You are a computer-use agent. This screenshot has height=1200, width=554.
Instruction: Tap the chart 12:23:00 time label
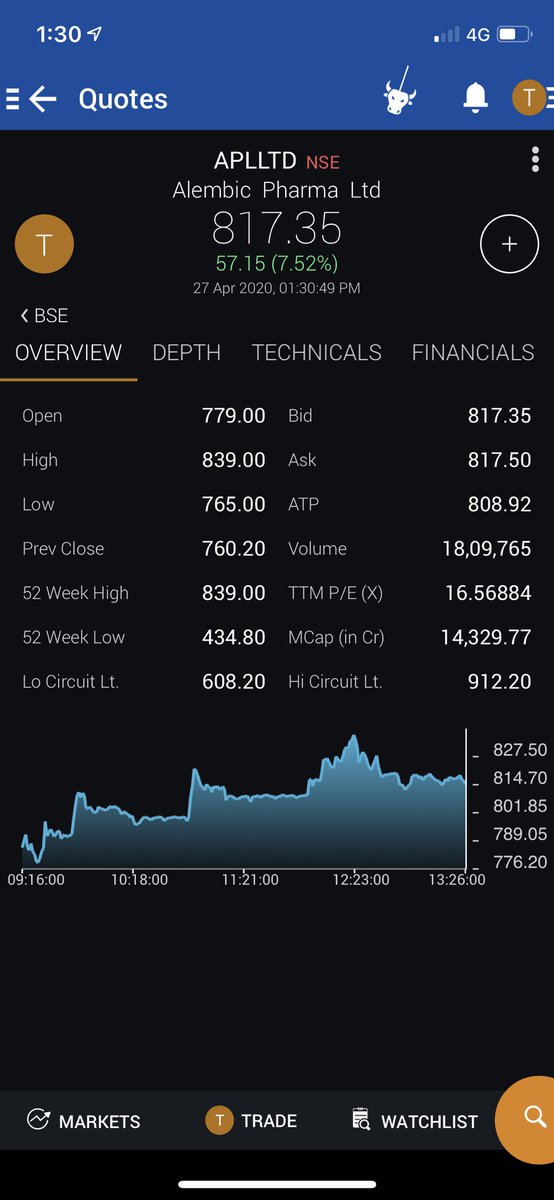(361, 880)
